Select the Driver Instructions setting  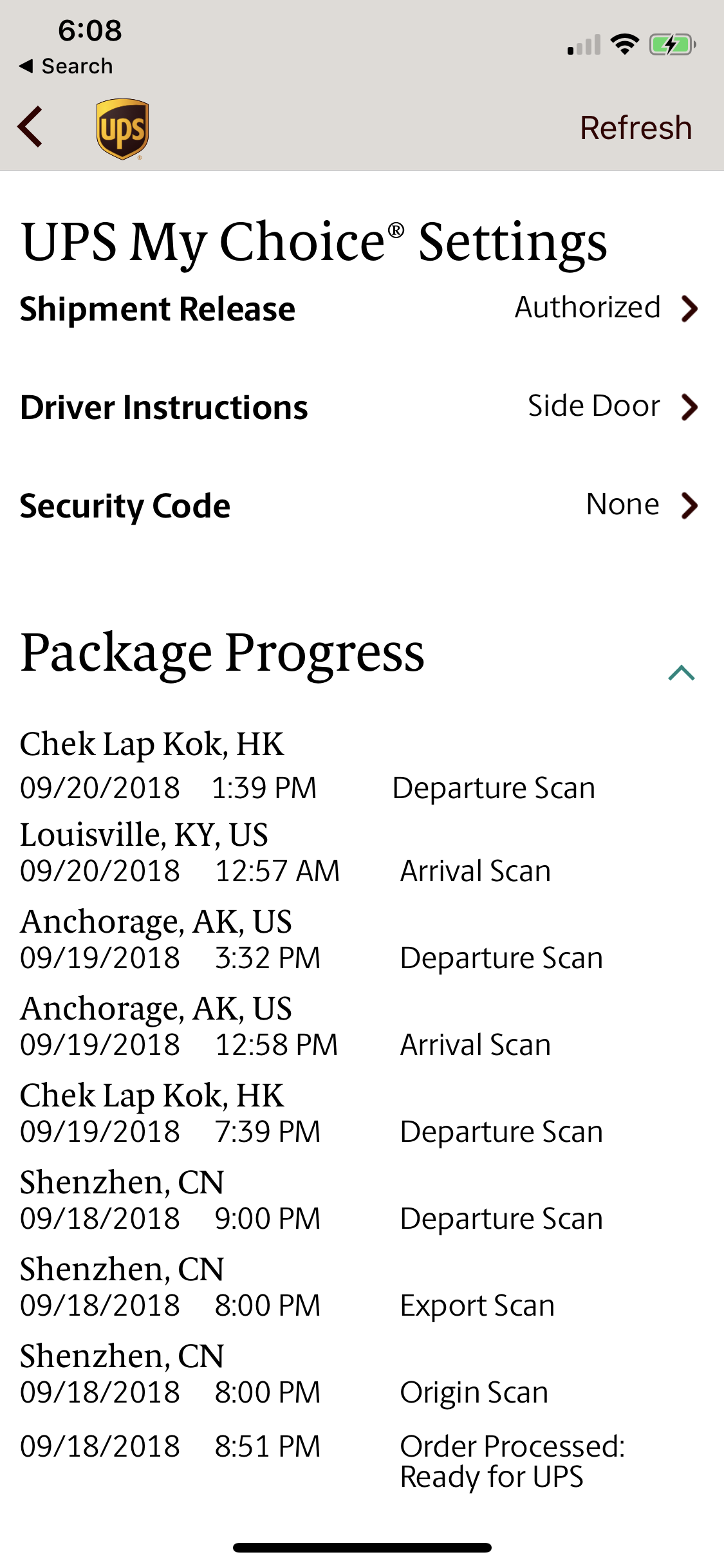coord(164,407)
